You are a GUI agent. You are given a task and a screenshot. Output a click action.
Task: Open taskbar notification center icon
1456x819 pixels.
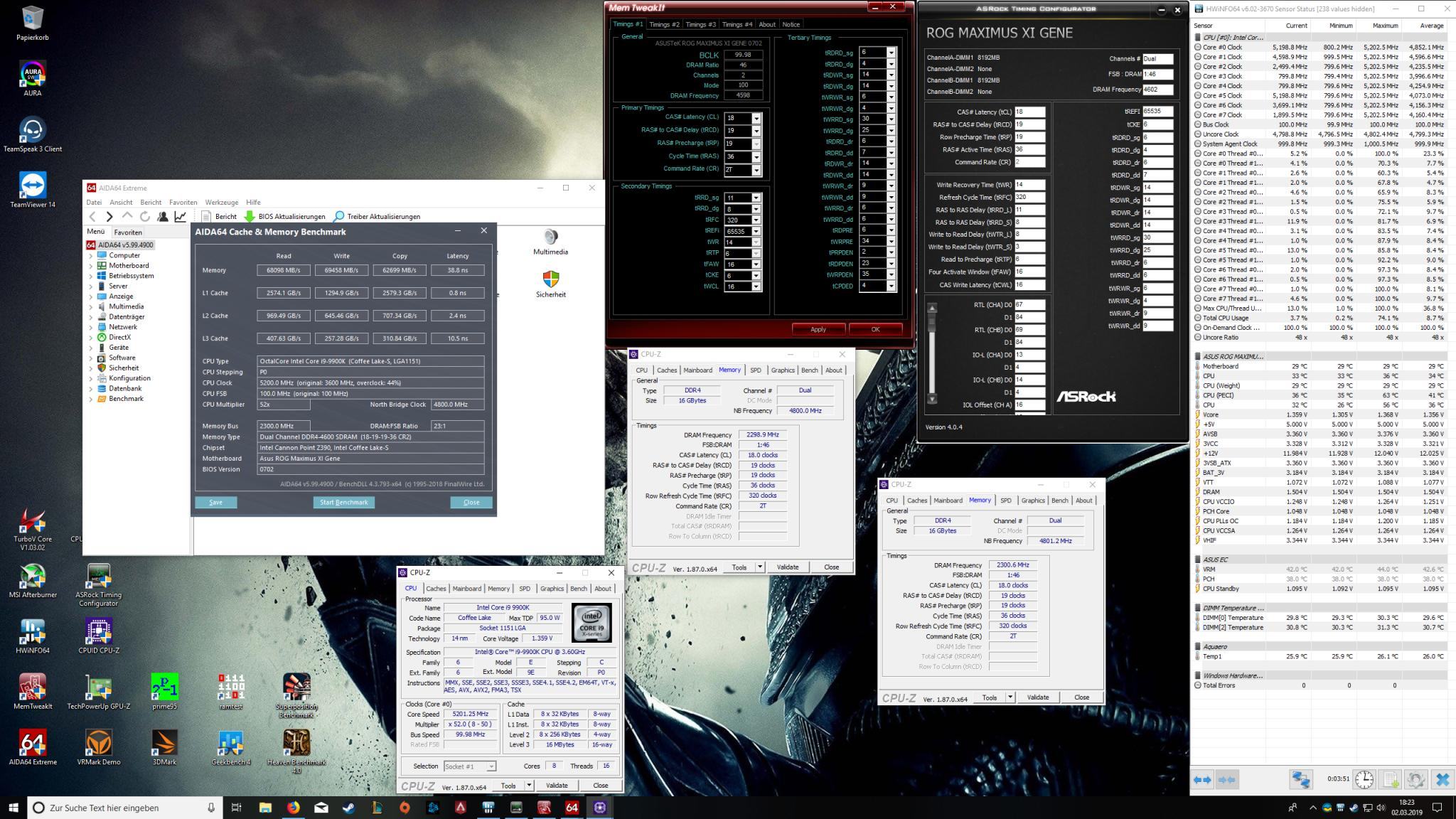pyautogui.click(x=1437, y=808)
